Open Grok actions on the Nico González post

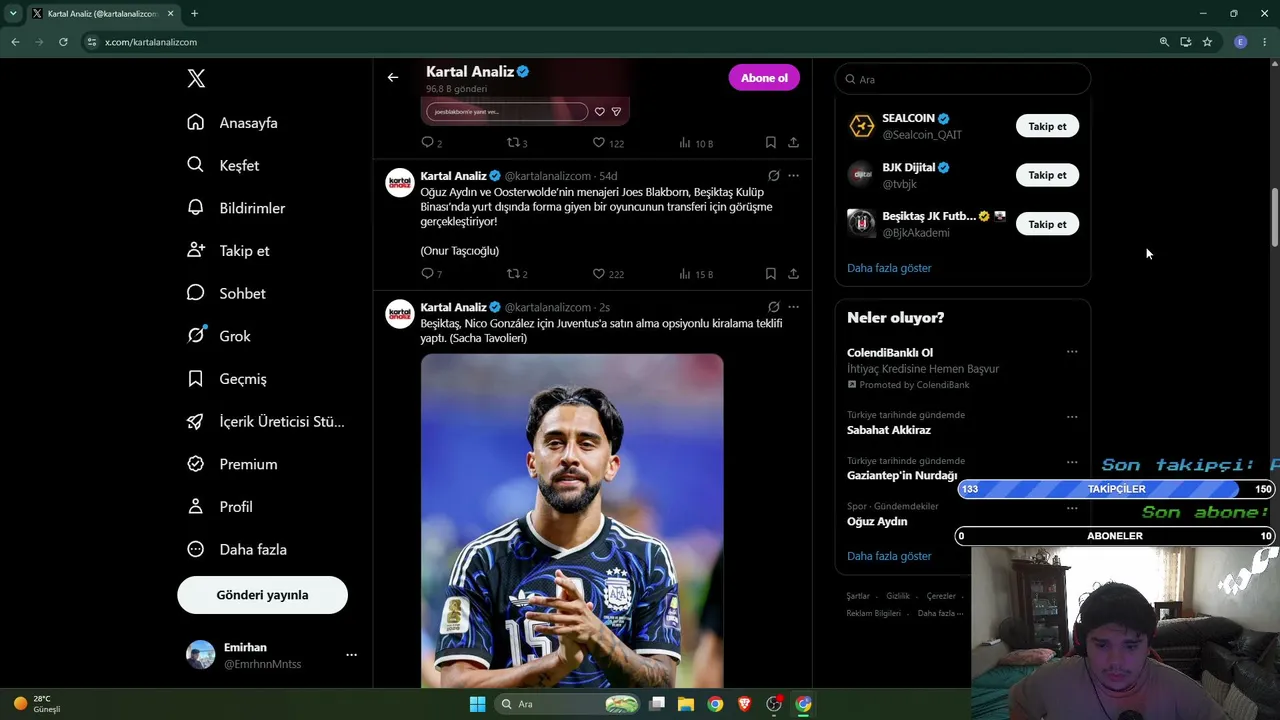[773, 307]
